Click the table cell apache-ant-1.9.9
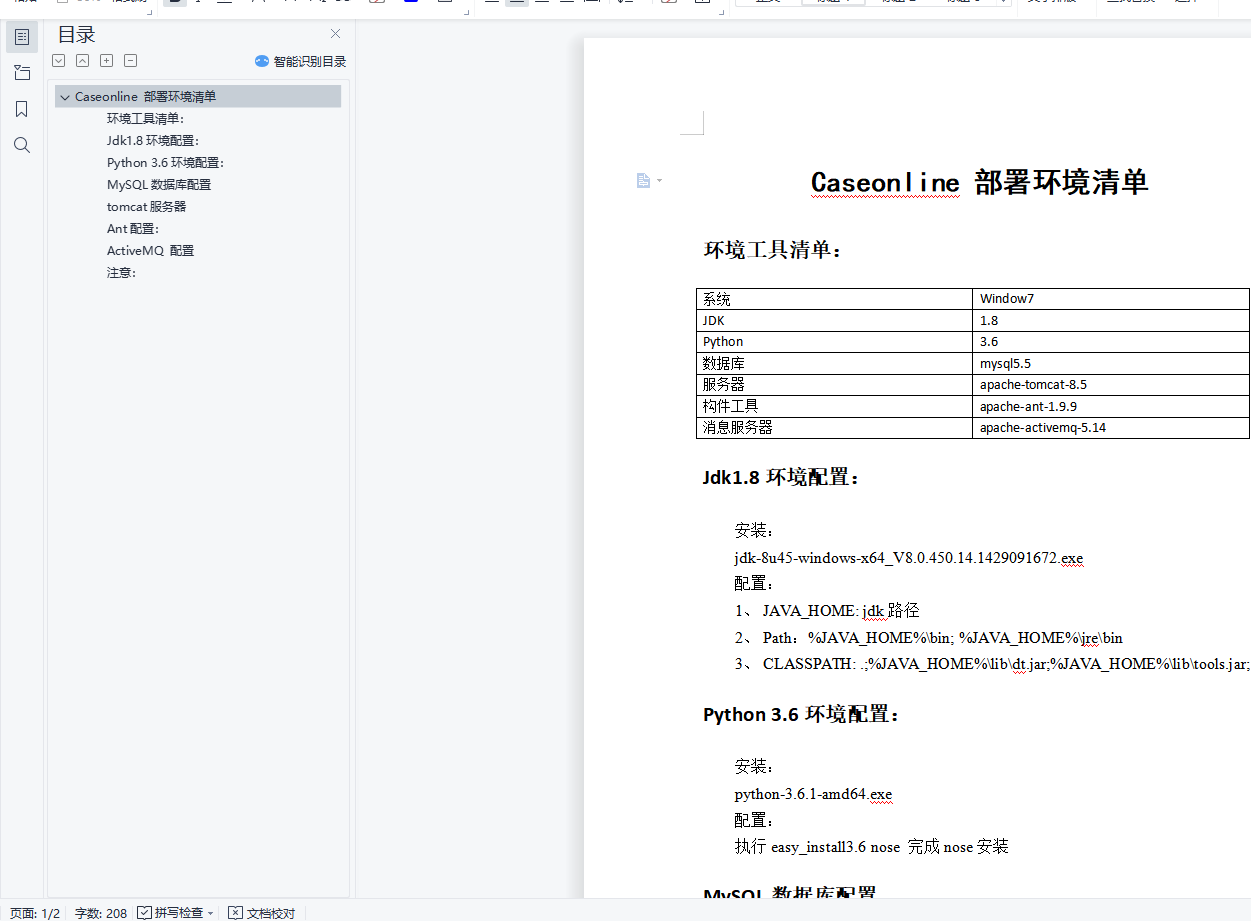The width and height of the screenshot is (1251, 921). click(1111, 406)
